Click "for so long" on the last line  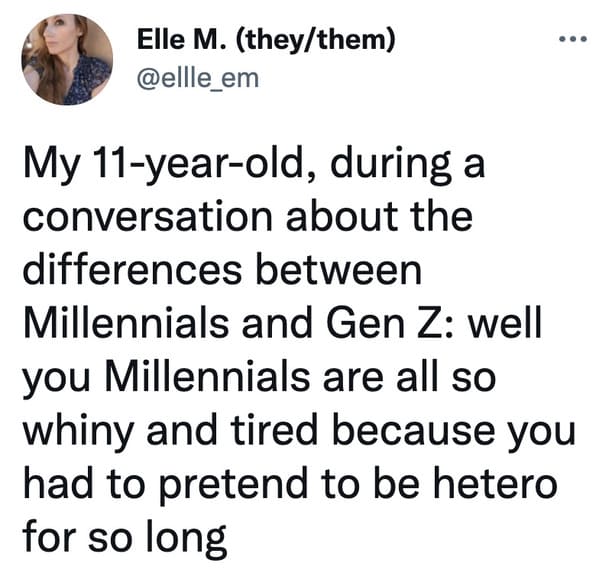[125, 538]
